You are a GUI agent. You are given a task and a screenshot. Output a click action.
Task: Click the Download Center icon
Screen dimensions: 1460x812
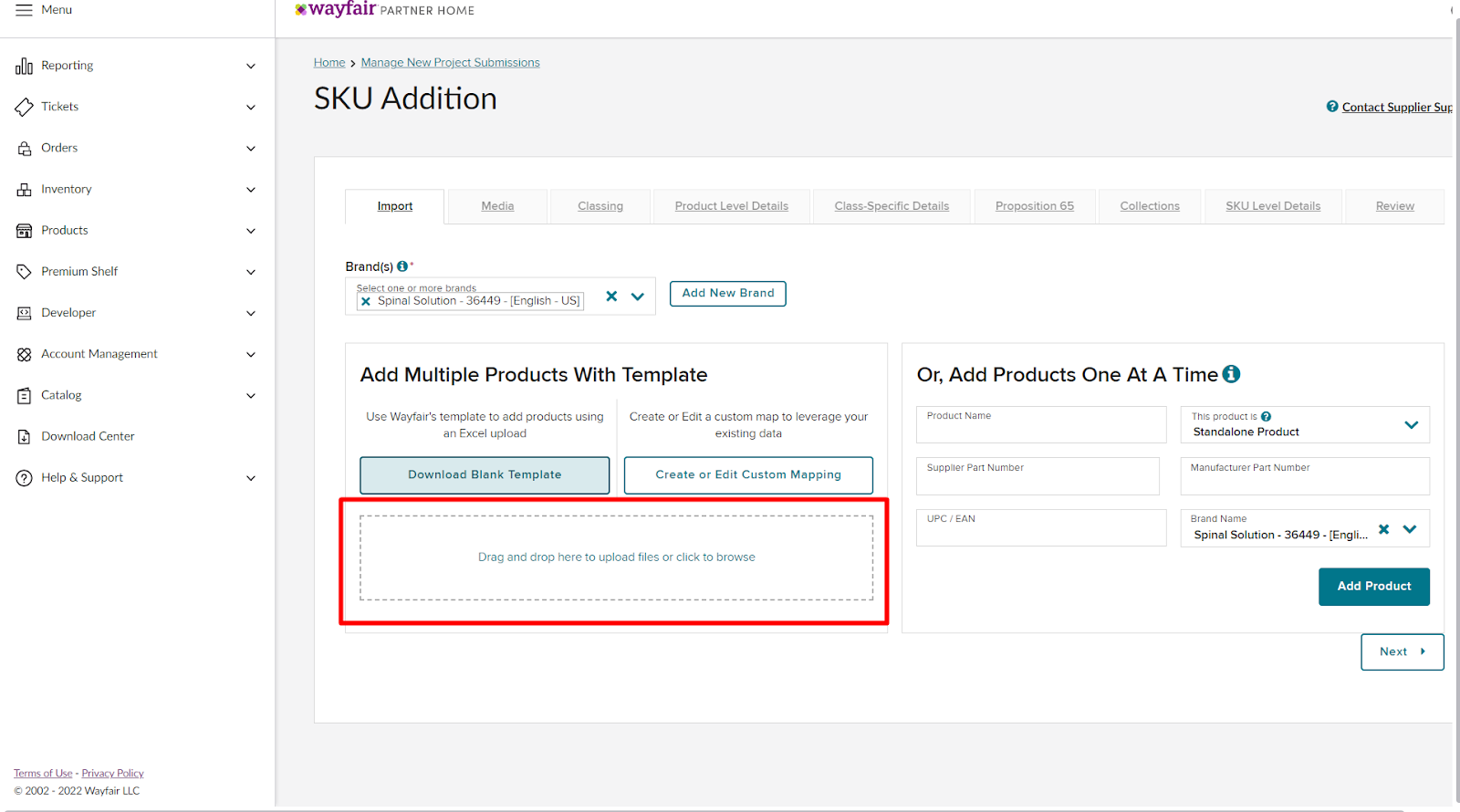point(24,437)
